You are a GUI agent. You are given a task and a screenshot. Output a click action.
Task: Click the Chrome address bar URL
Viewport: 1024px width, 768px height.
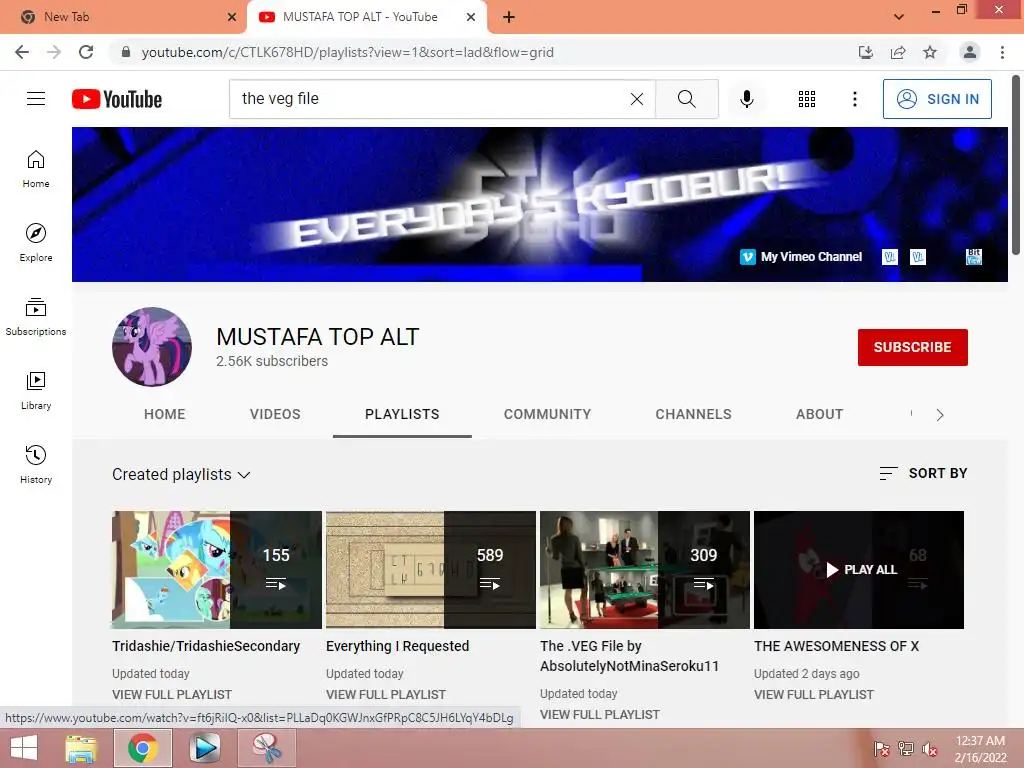tap(347, 52)
